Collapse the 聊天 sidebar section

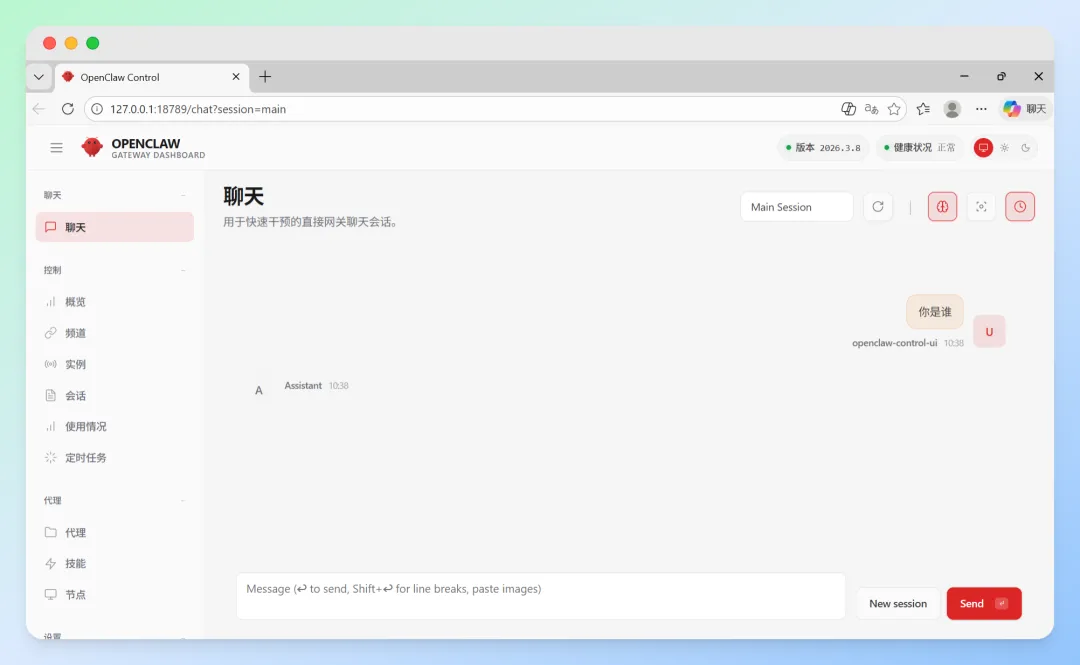point(114,195)
